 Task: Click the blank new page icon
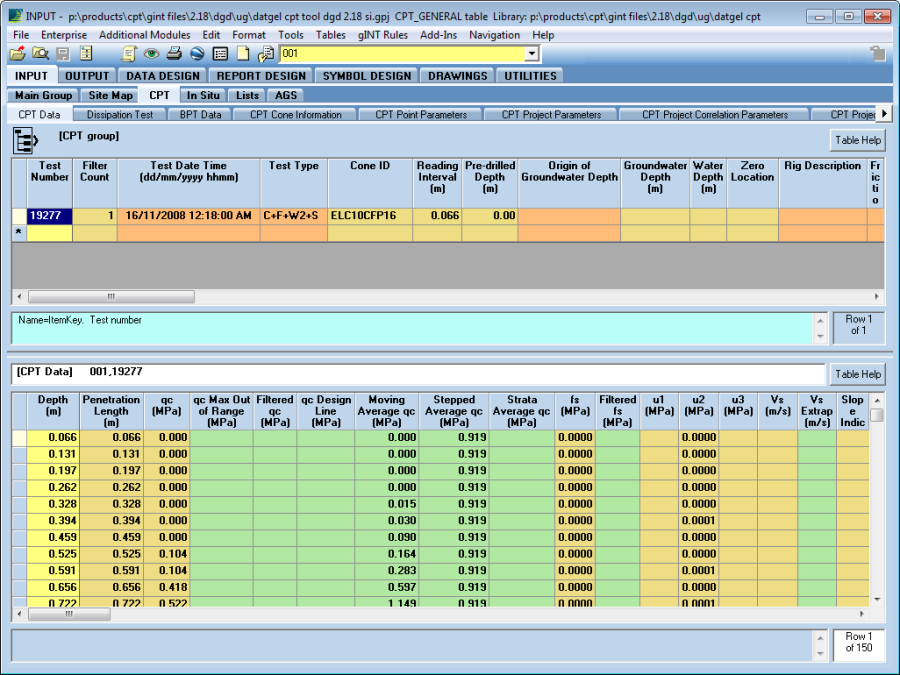click(242, 54)
